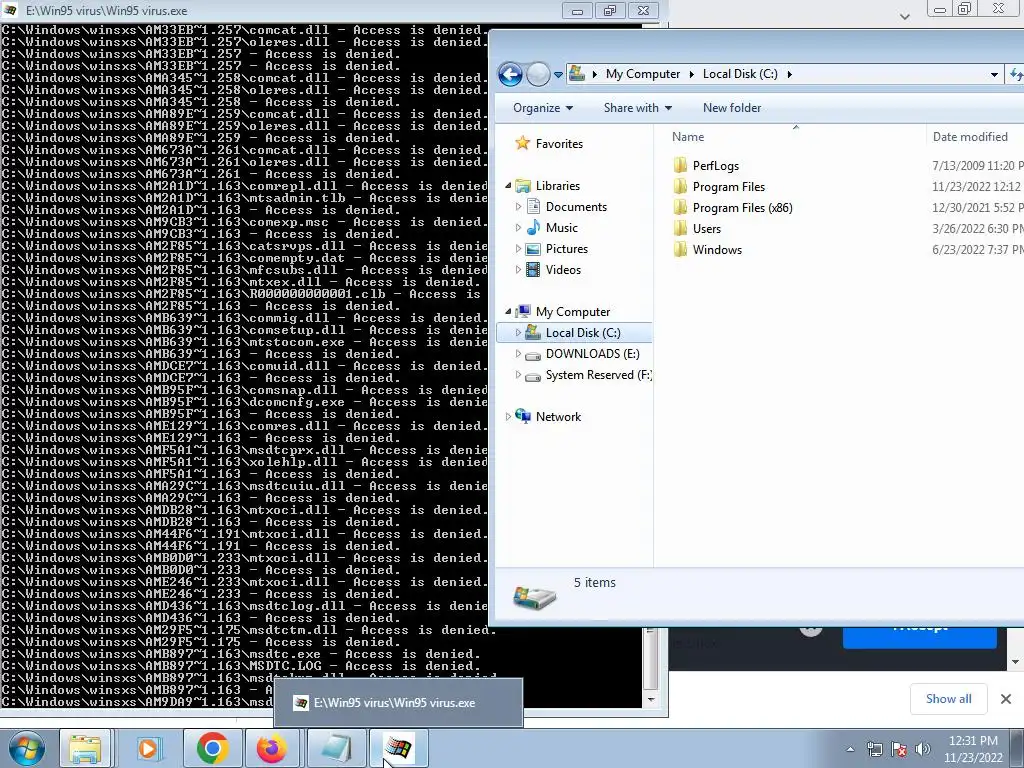
Task: Open recent pages dropdown beside Forward arrow
Action: coord(558,75)
